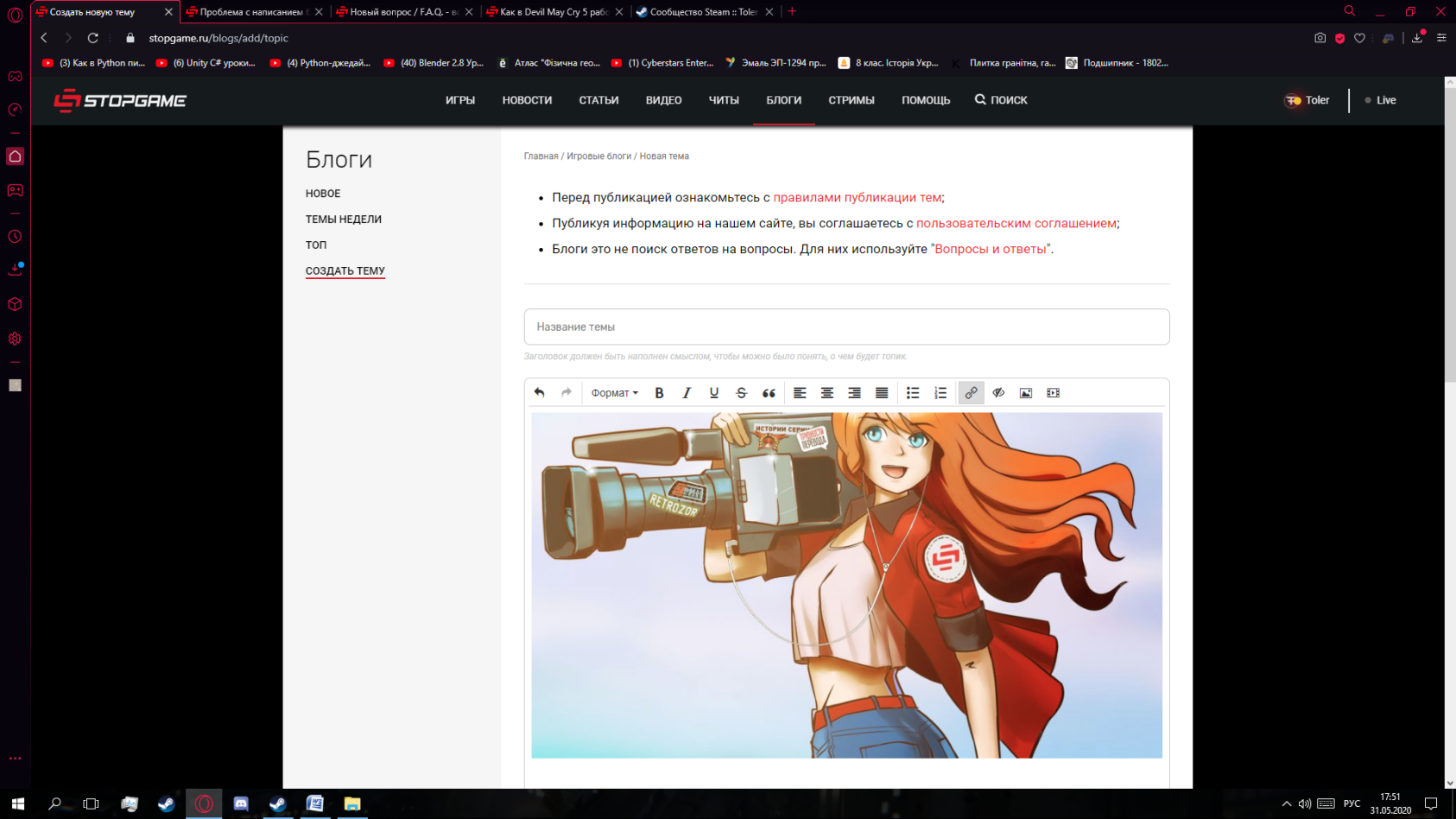The image size is (1456, 819).
Task: Go to НОВОЕ blogs
Action: tap(323, 194)
